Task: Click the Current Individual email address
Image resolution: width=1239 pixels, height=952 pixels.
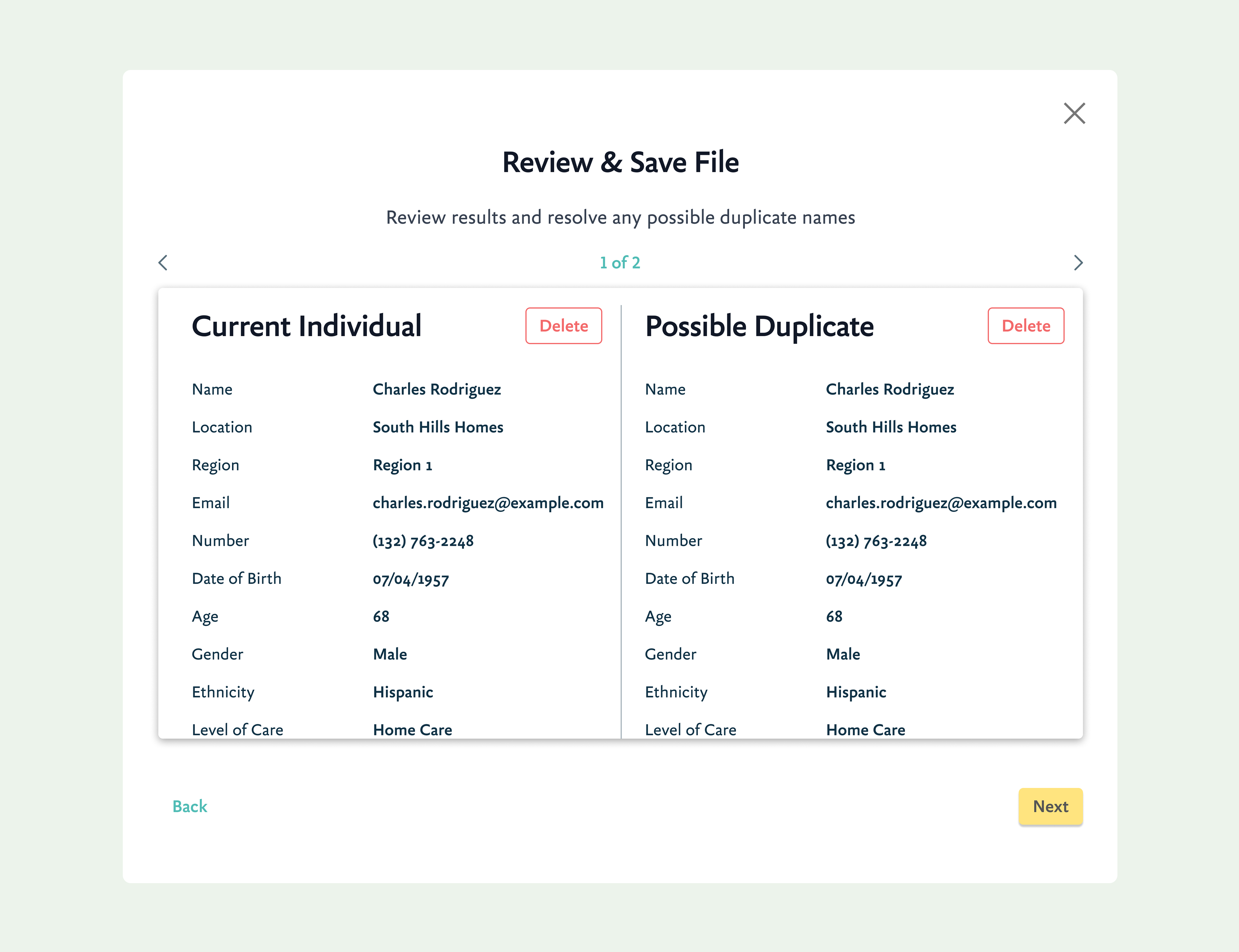Action: [488, 503]
